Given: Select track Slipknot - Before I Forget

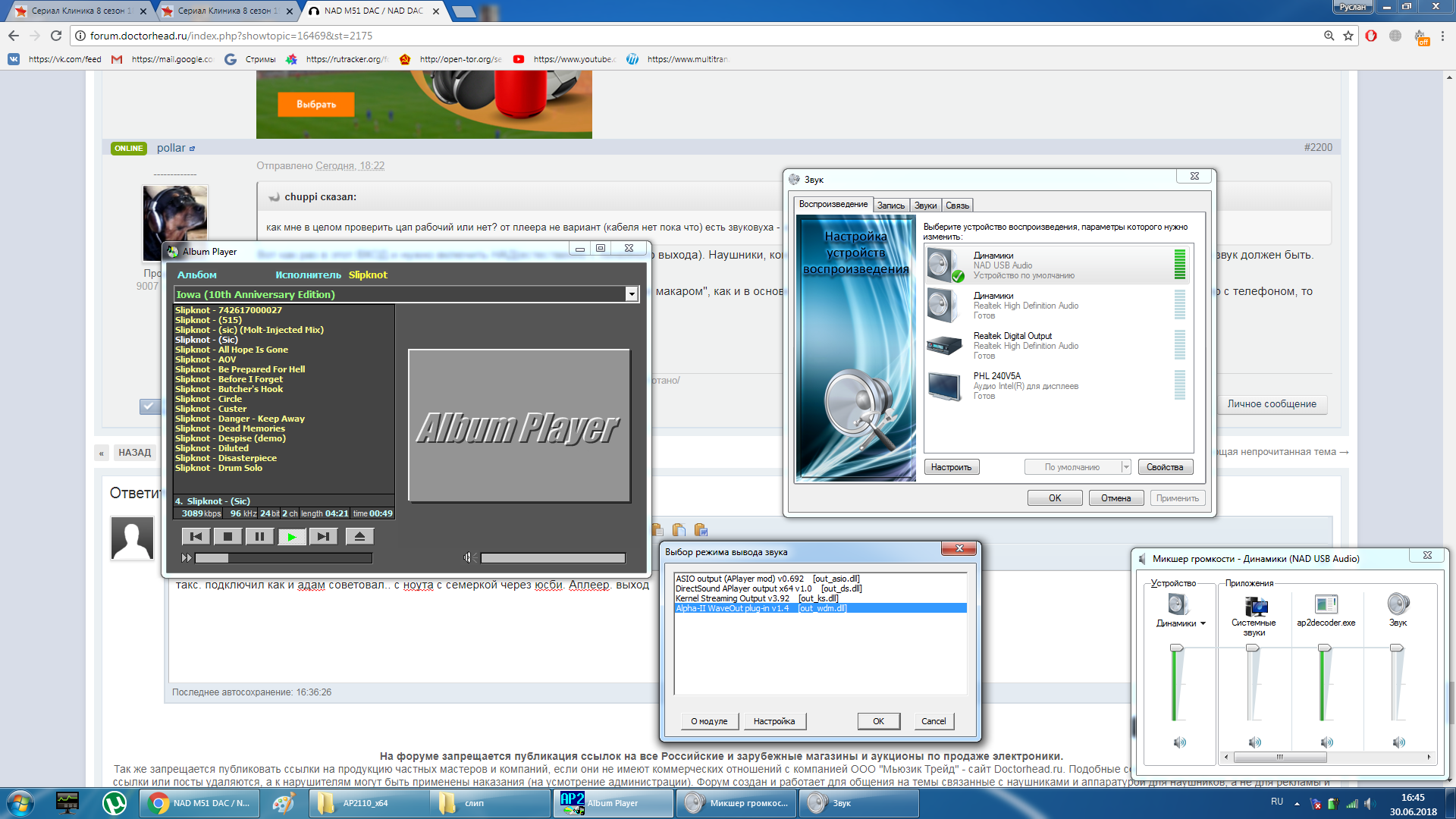Looking at the screenshot, I should point(228,379).
